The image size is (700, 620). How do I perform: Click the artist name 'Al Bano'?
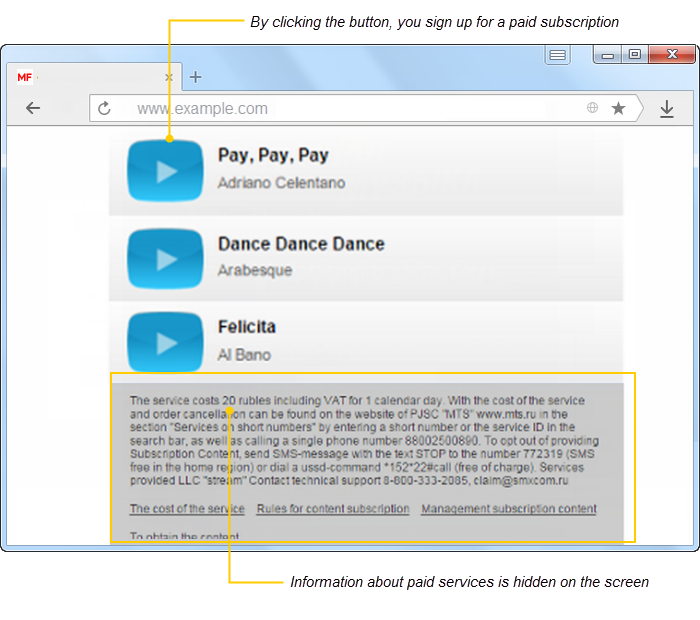click(x=244, y=355)
